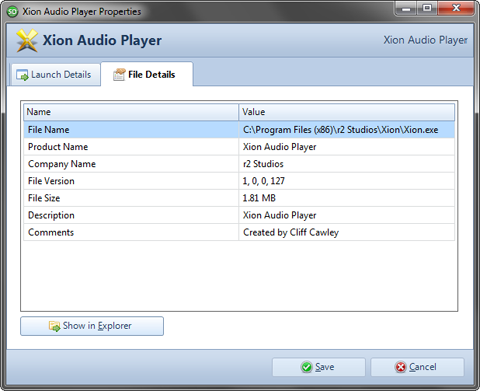This screenshot has width=480, height=391.
Task: Click the Description value Xion Audio Player
Action: click(x=279, y=215)
